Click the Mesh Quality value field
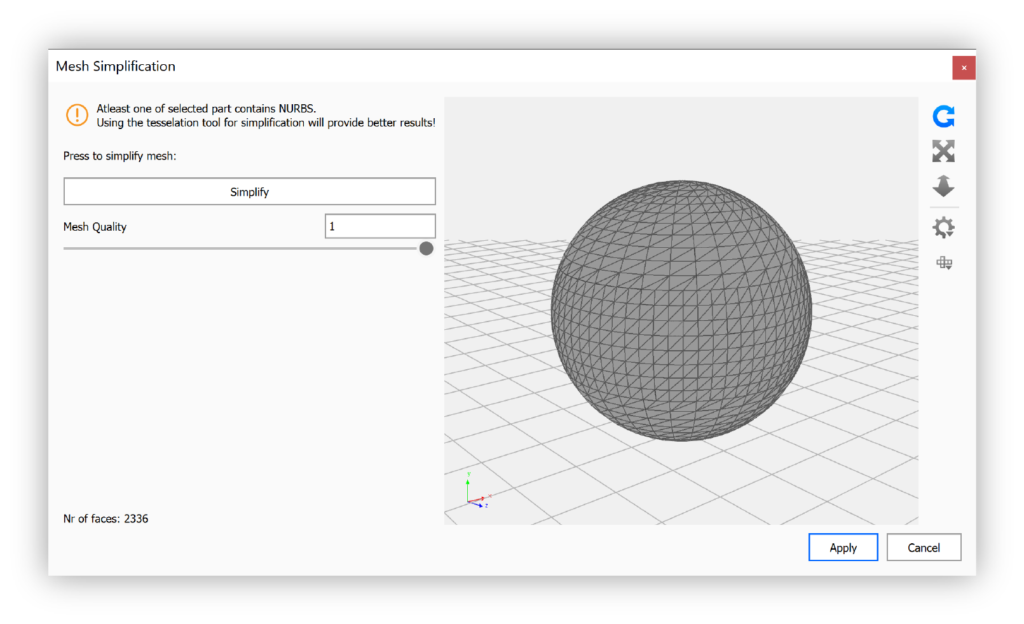This screenshot has height=624, width=1024. click(x=380, y=227)
